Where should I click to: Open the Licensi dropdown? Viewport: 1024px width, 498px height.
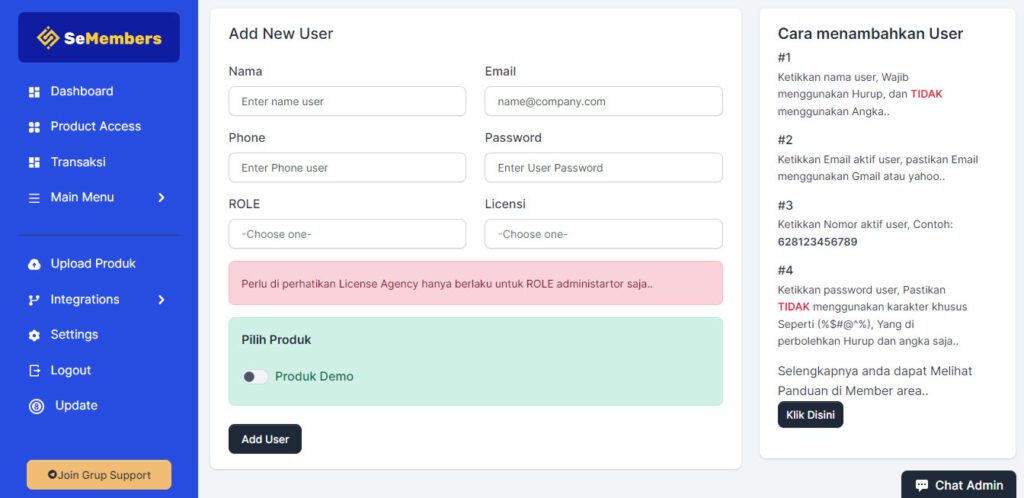(x=603, y=234)
